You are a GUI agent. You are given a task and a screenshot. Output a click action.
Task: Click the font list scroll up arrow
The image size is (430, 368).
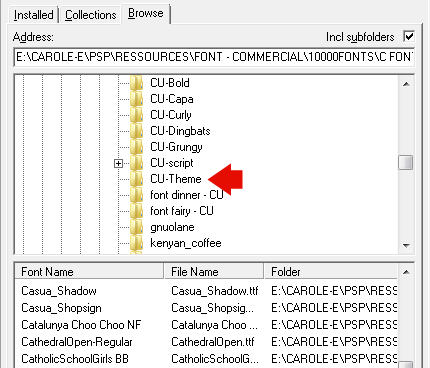click(406, 272)
